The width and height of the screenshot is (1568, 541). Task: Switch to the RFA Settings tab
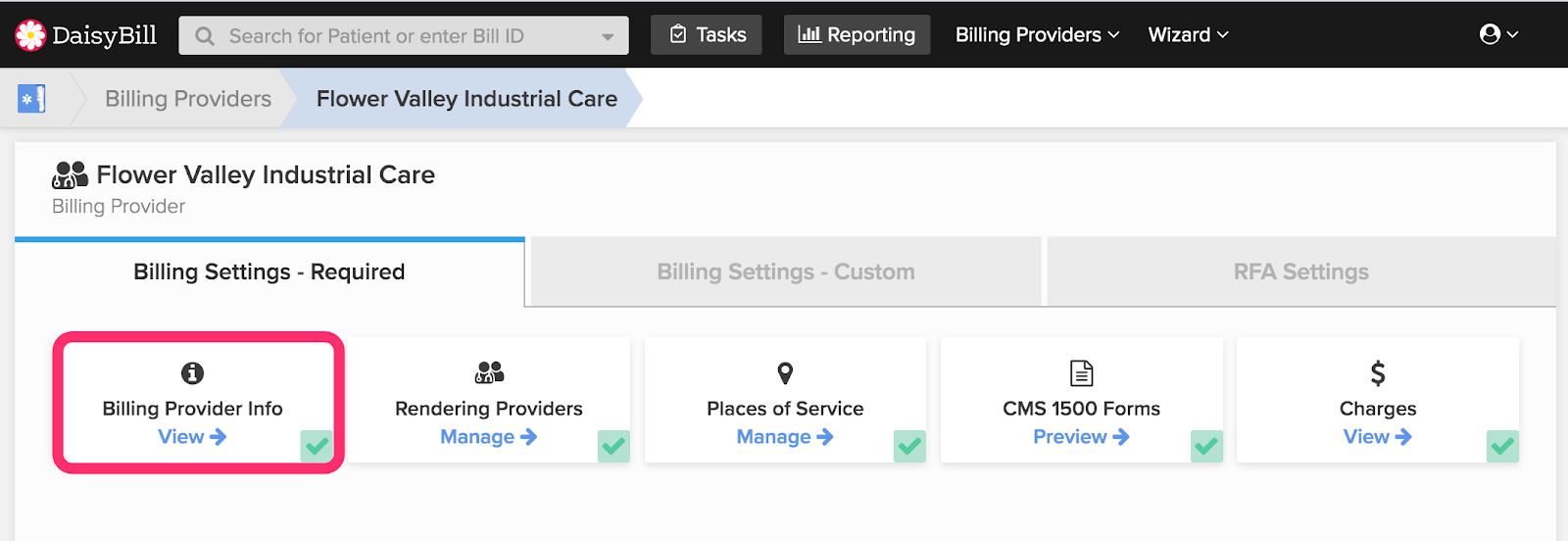1301,271
